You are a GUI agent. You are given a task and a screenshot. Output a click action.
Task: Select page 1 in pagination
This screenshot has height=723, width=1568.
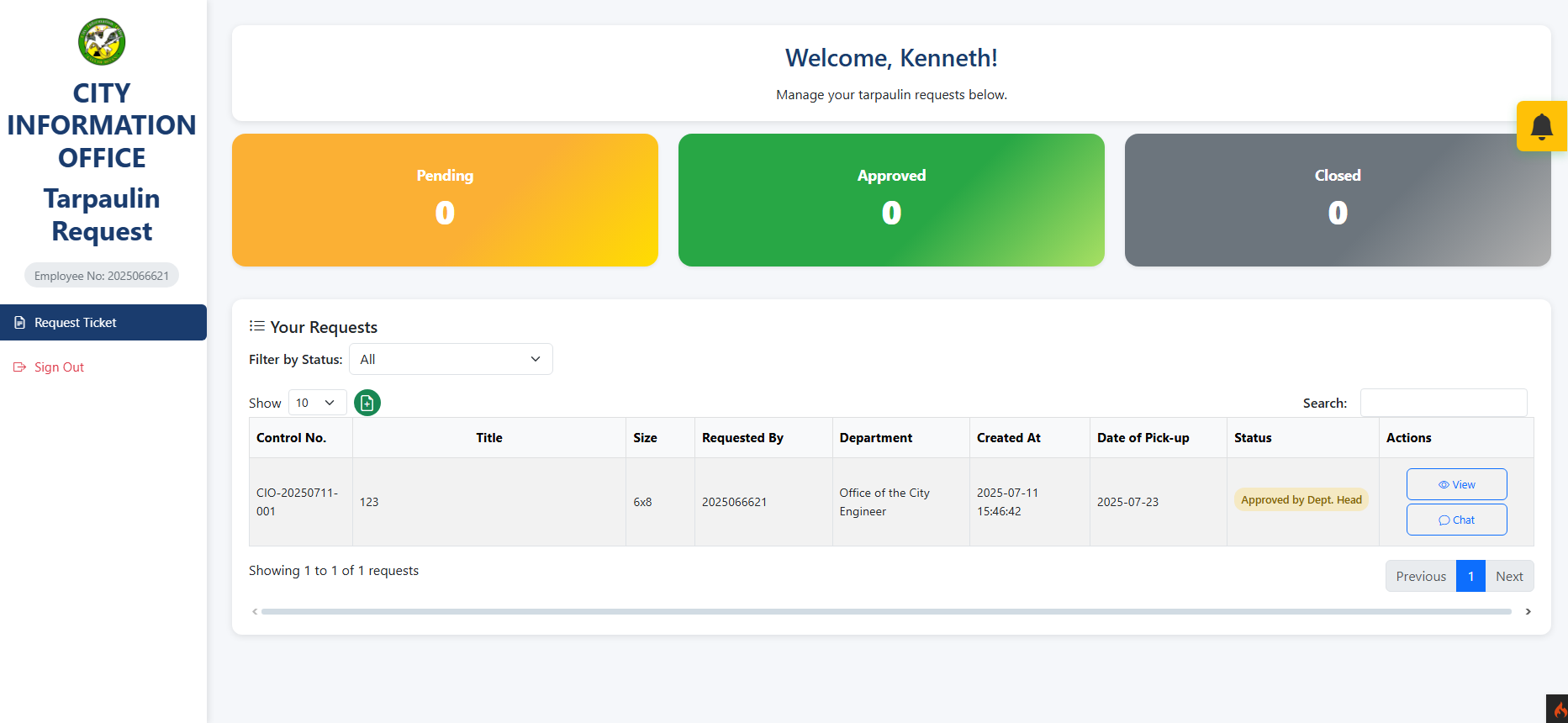click(1470, 576)
